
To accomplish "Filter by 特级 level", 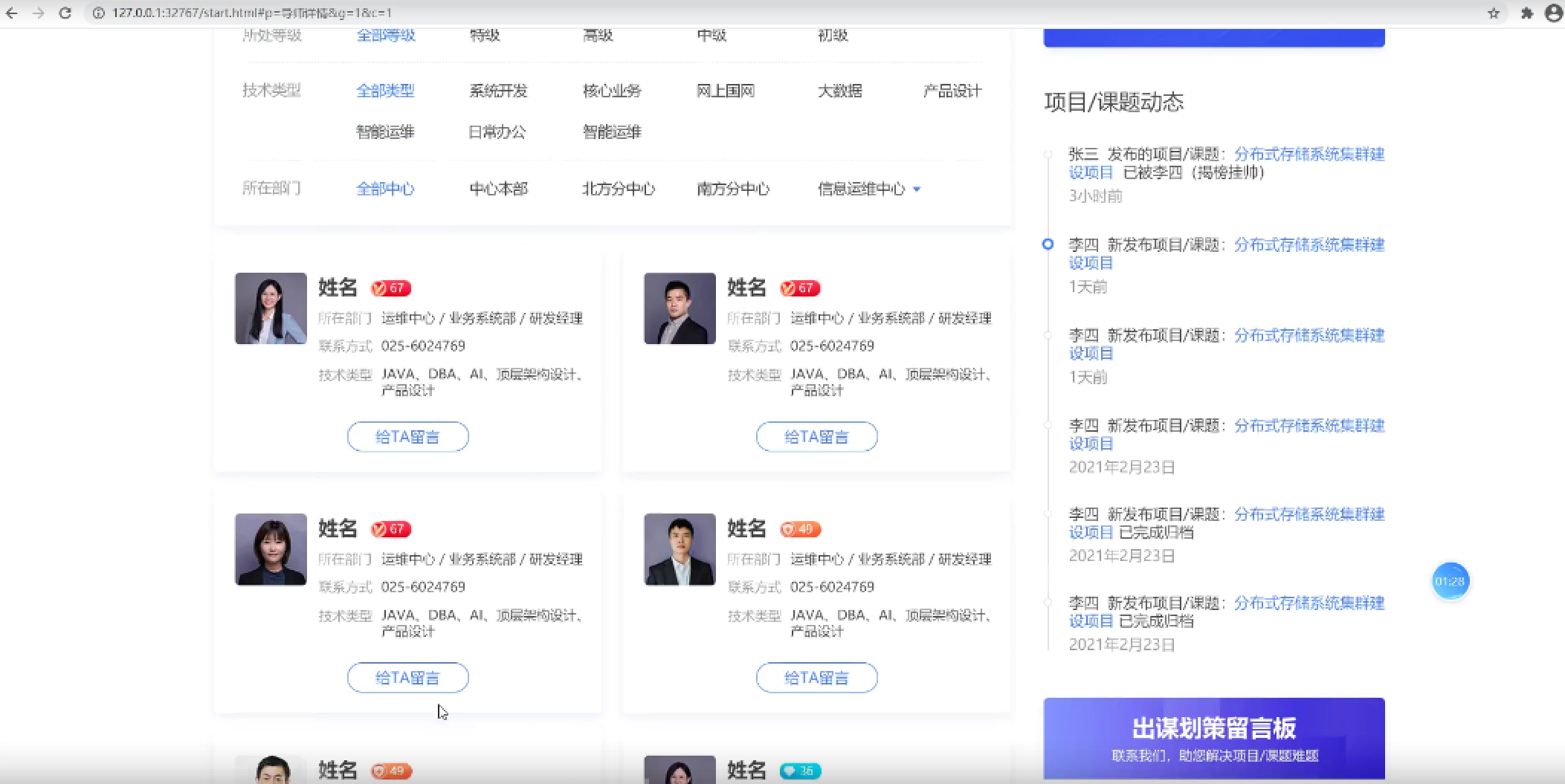I will pyautogui.click(x=485, y=35).
